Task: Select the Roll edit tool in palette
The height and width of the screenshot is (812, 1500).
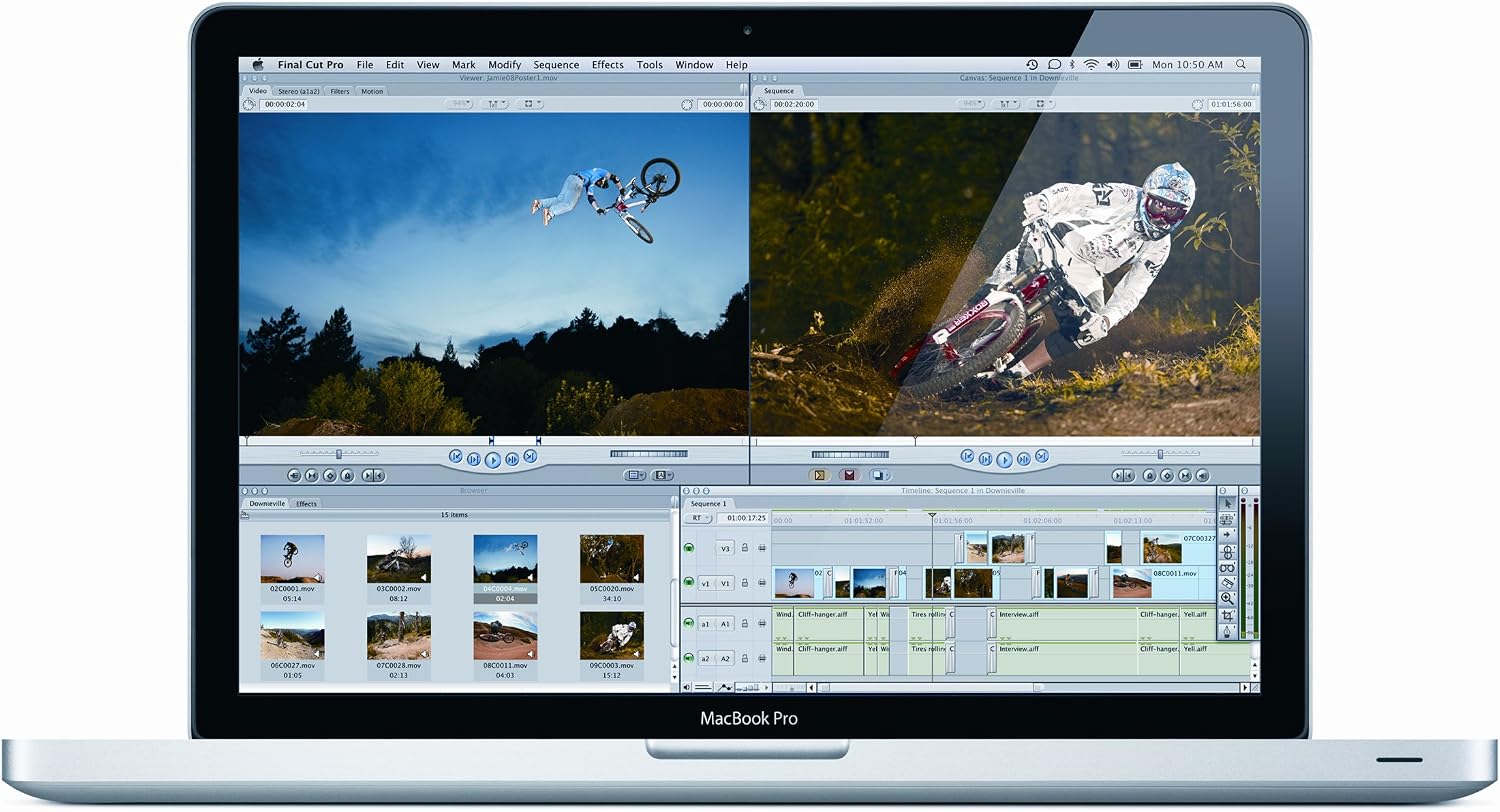Action: (x=1227, y=551)
